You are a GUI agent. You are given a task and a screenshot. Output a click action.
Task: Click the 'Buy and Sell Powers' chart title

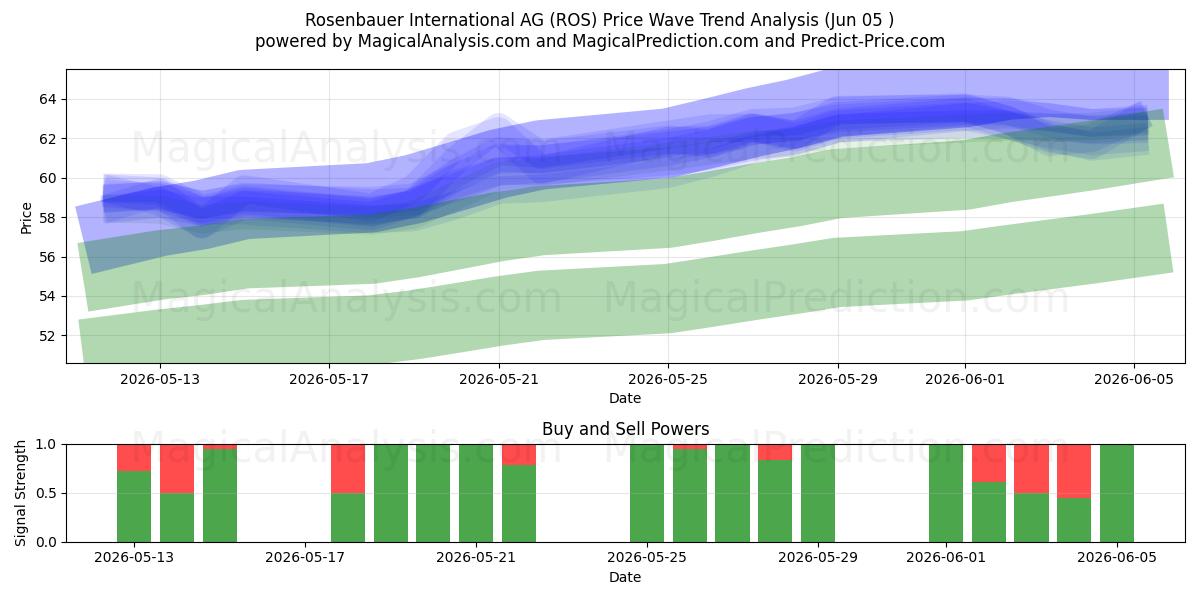tap(626, 429)
